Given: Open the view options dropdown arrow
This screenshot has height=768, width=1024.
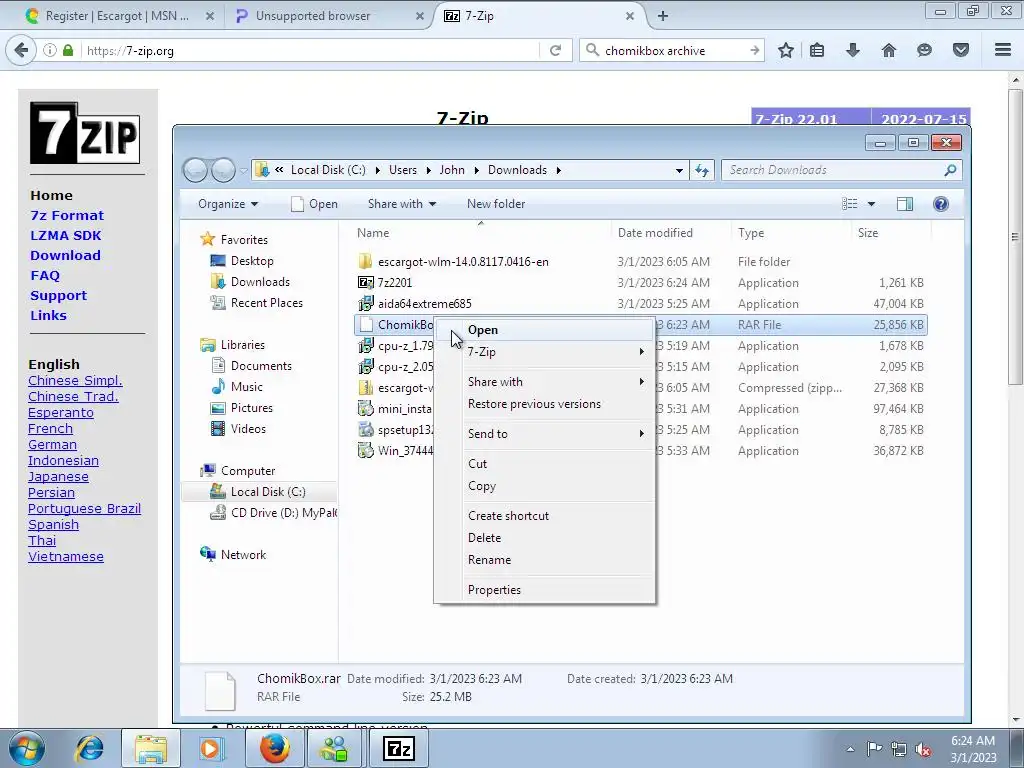Looking at the screenshot, I should click(871, 204).
